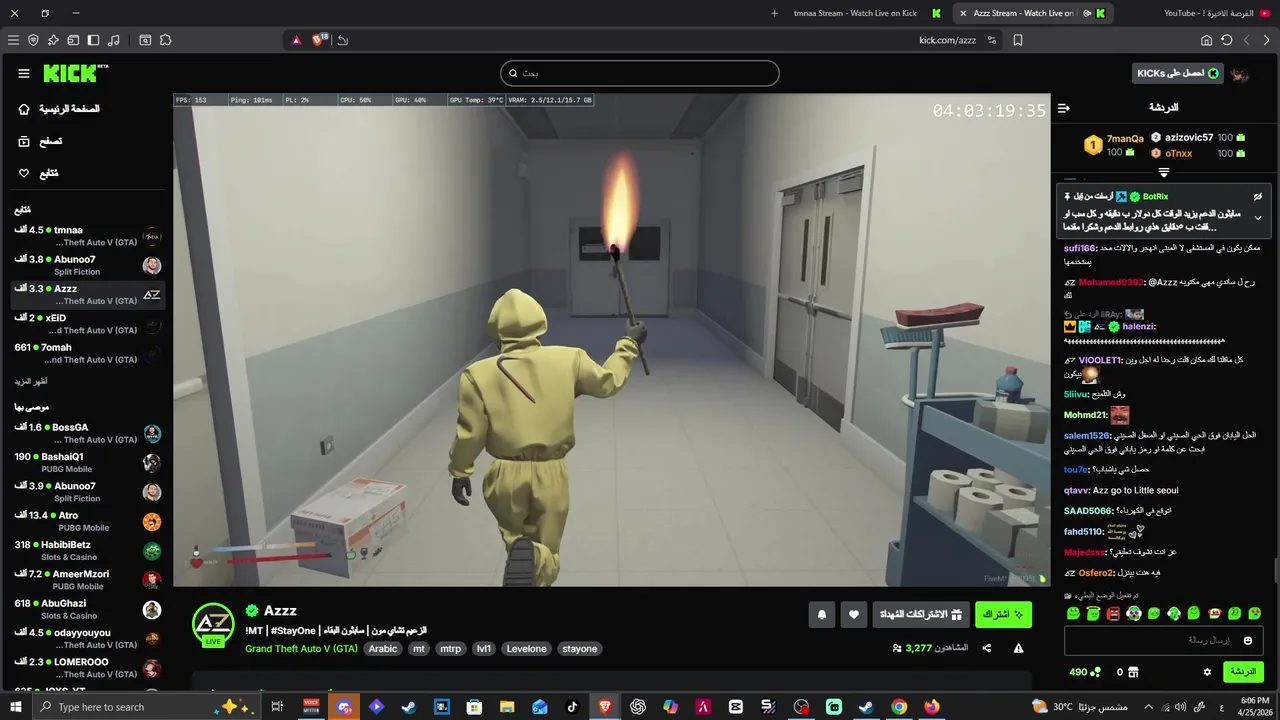Click the search field on Kick
This screenshot has height=720, width=1280.
[x=640, y=73]
